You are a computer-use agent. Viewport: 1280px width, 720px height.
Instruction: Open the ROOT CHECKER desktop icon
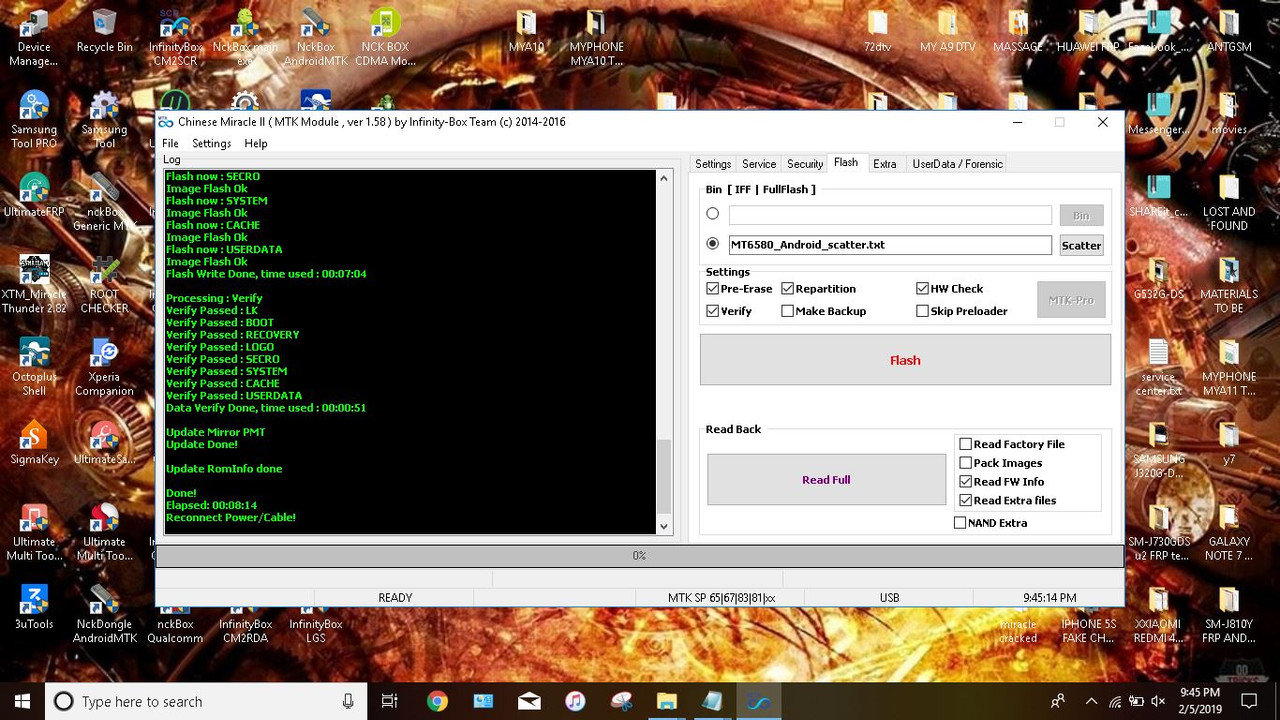click(x=104, y=284)
